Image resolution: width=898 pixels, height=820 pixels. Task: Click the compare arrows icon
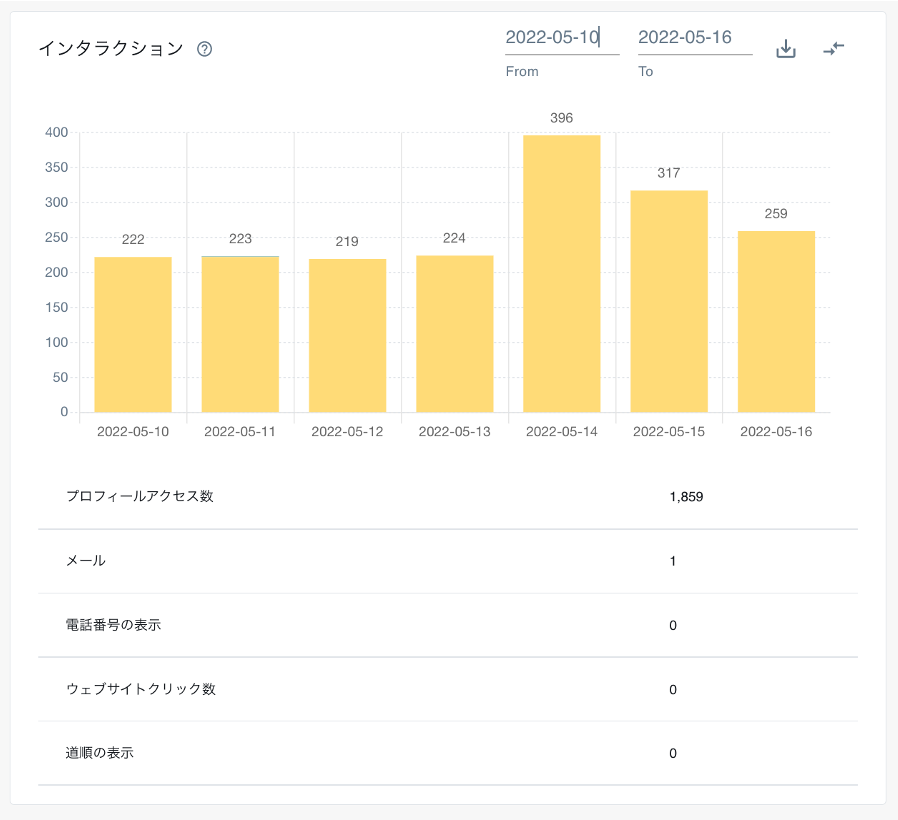point(834,48)
